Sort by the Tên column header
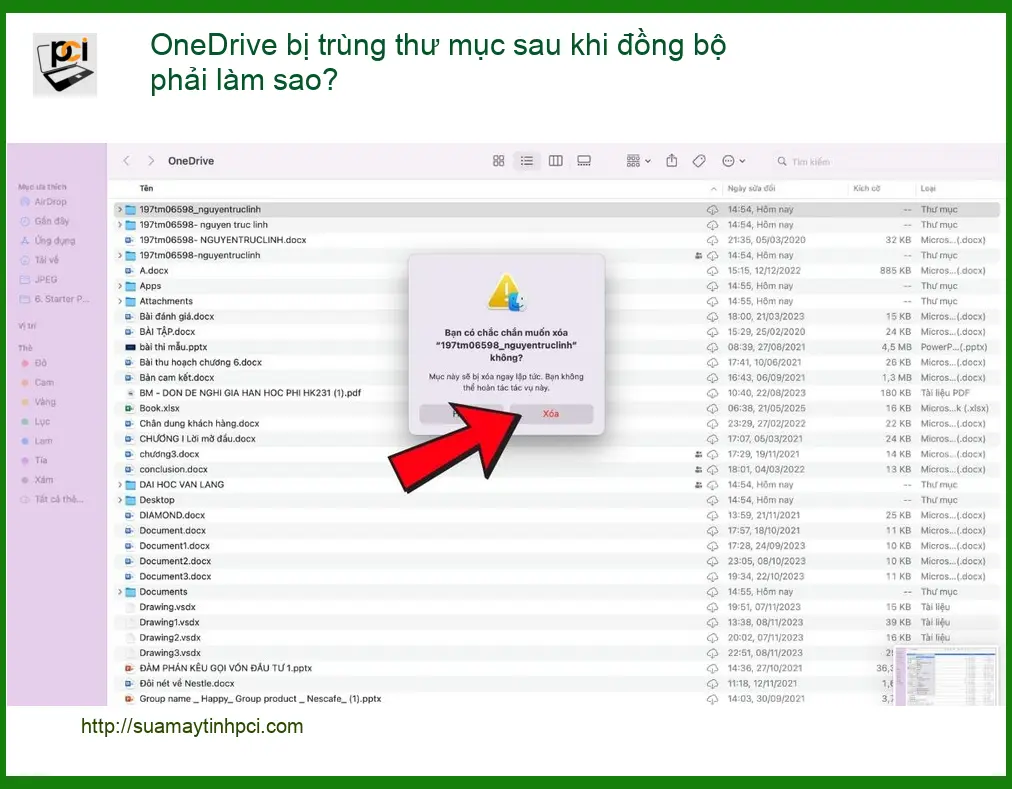The height and width of the screenshot is (789, 1012). (x=147, y=189)
